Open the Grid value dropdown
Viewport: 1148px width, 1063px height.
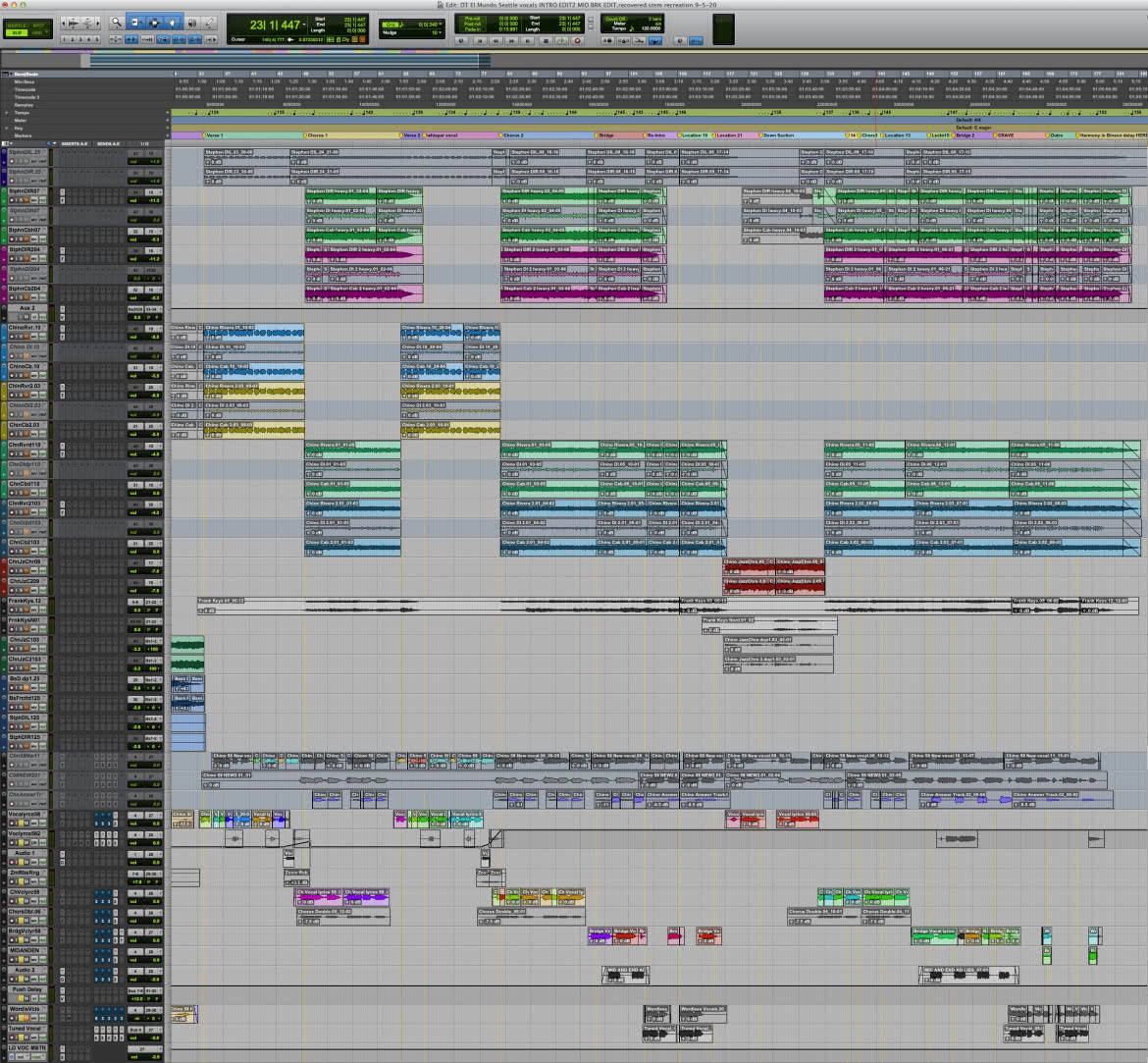click(x=440, y=25)
